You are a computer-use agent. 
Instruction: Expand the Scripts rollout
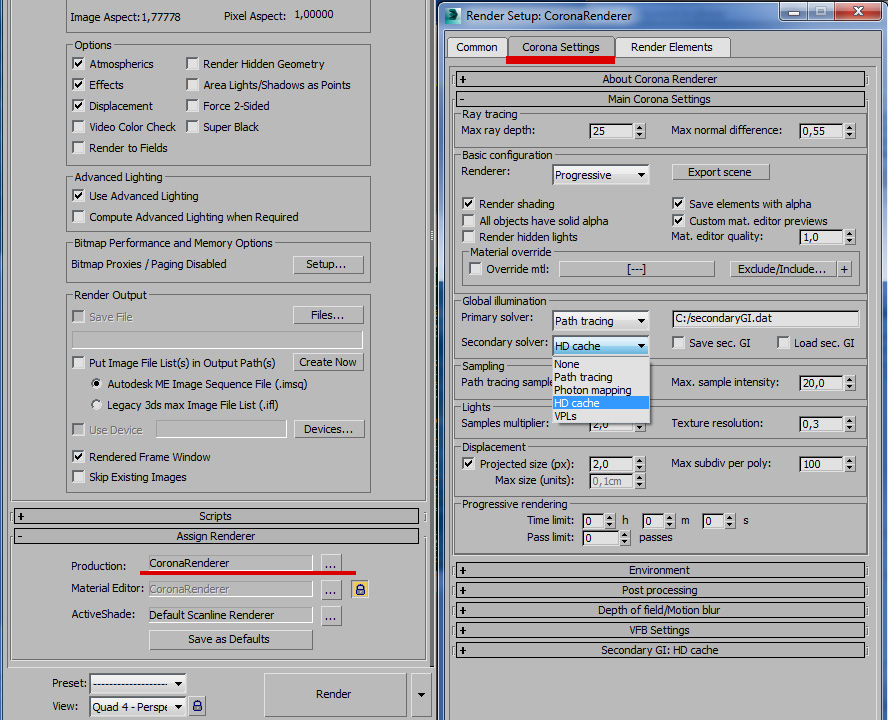[x=215, y=516]
